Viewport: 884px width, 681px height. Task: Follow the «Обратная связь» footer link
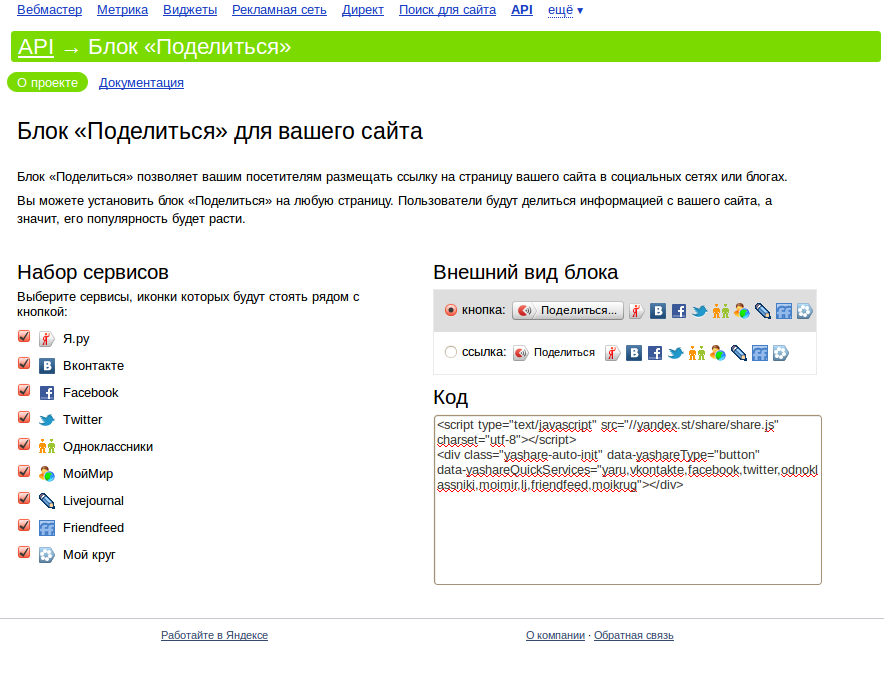click(634, 635)
